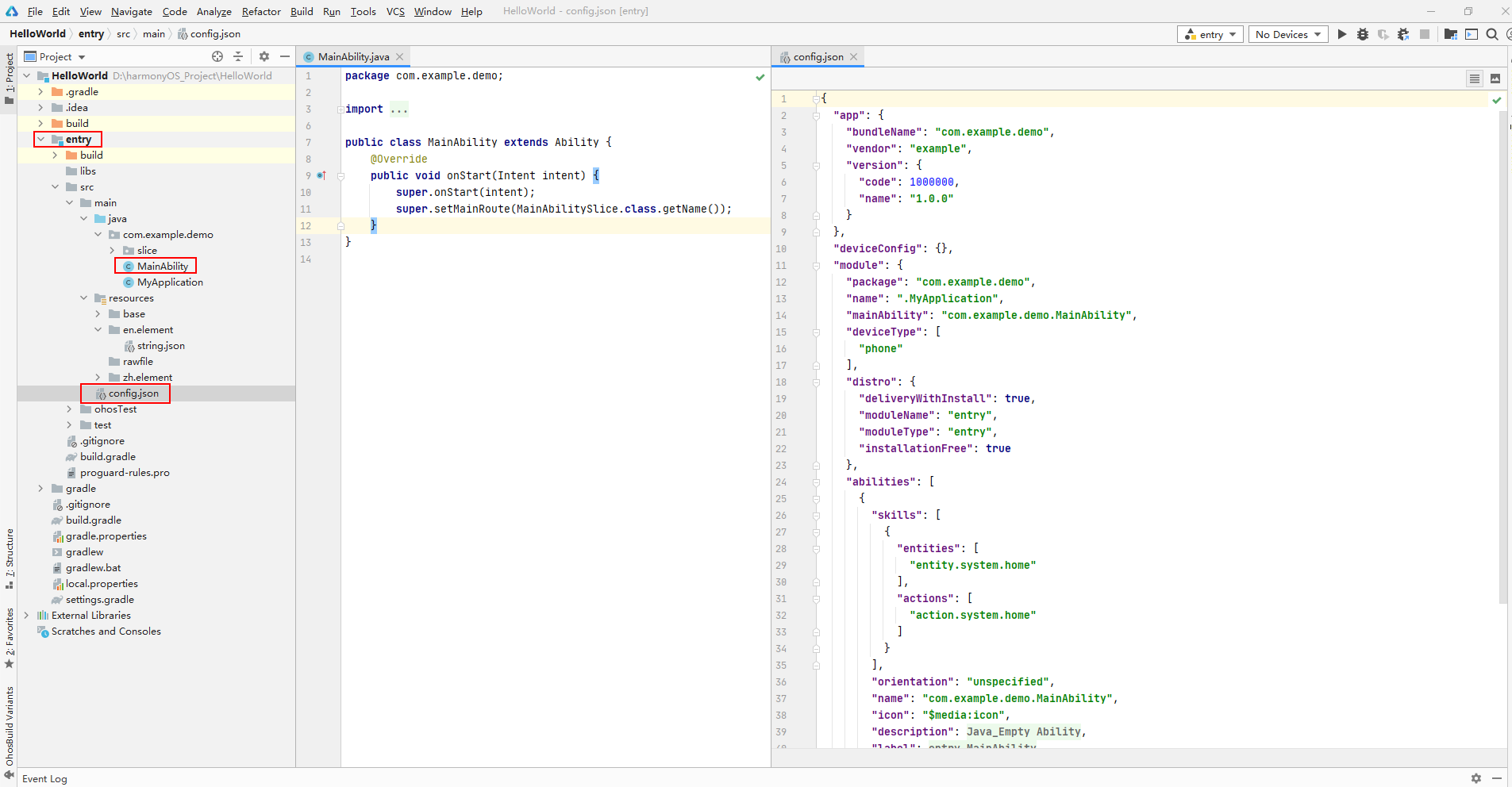Expand the External Libraries node
Viewport: 1512px width, 787px height.
(x=26, y=615)
